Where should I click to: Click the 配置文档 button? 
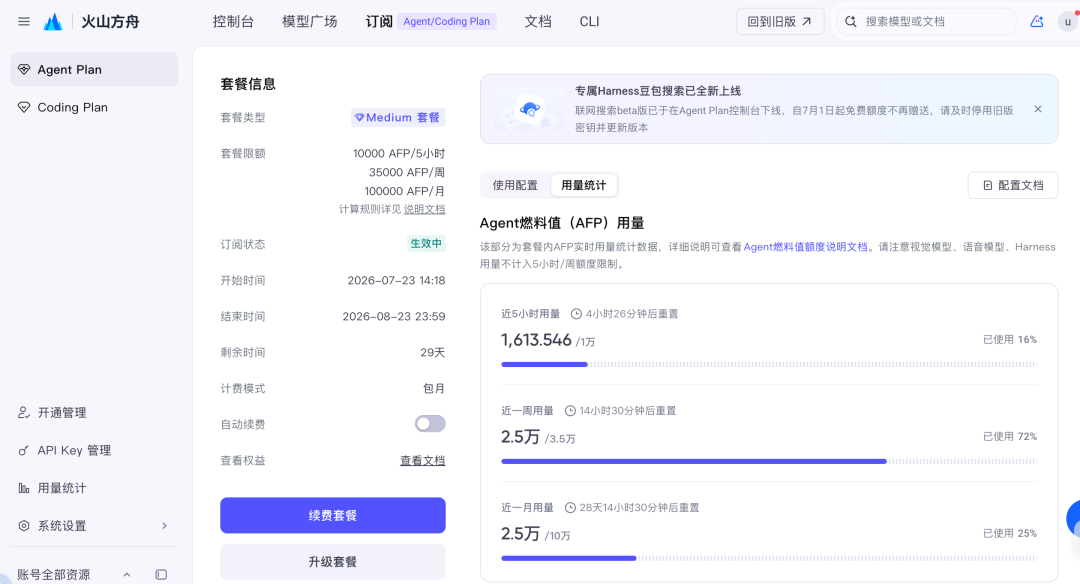(x=1013, y=185)
